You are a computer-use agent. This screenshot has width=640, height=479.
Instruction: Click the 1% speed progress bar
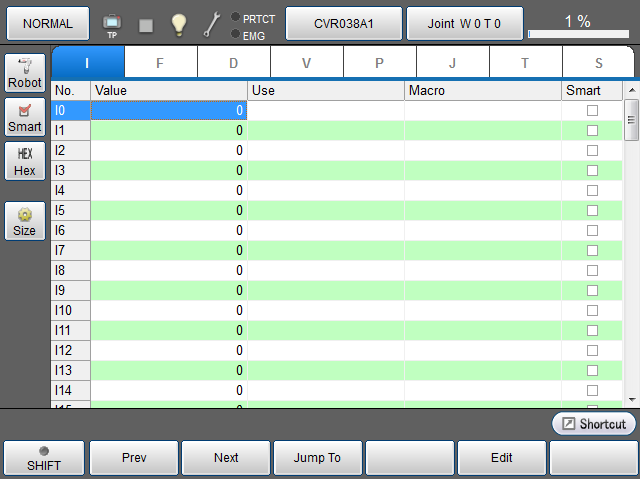(576, 34)
